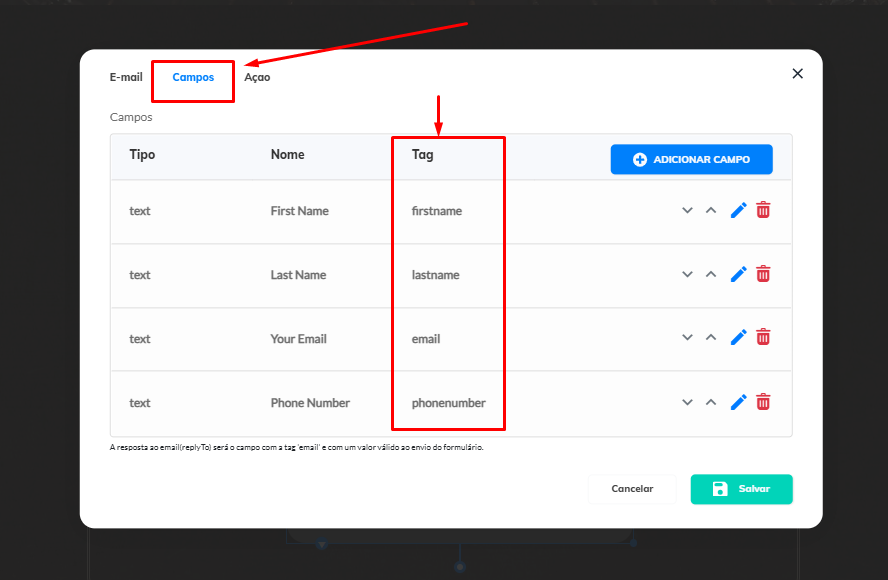The image size is (888, 580).
Task: Delete the Phone Number field
Action: (x=763, y=402)
